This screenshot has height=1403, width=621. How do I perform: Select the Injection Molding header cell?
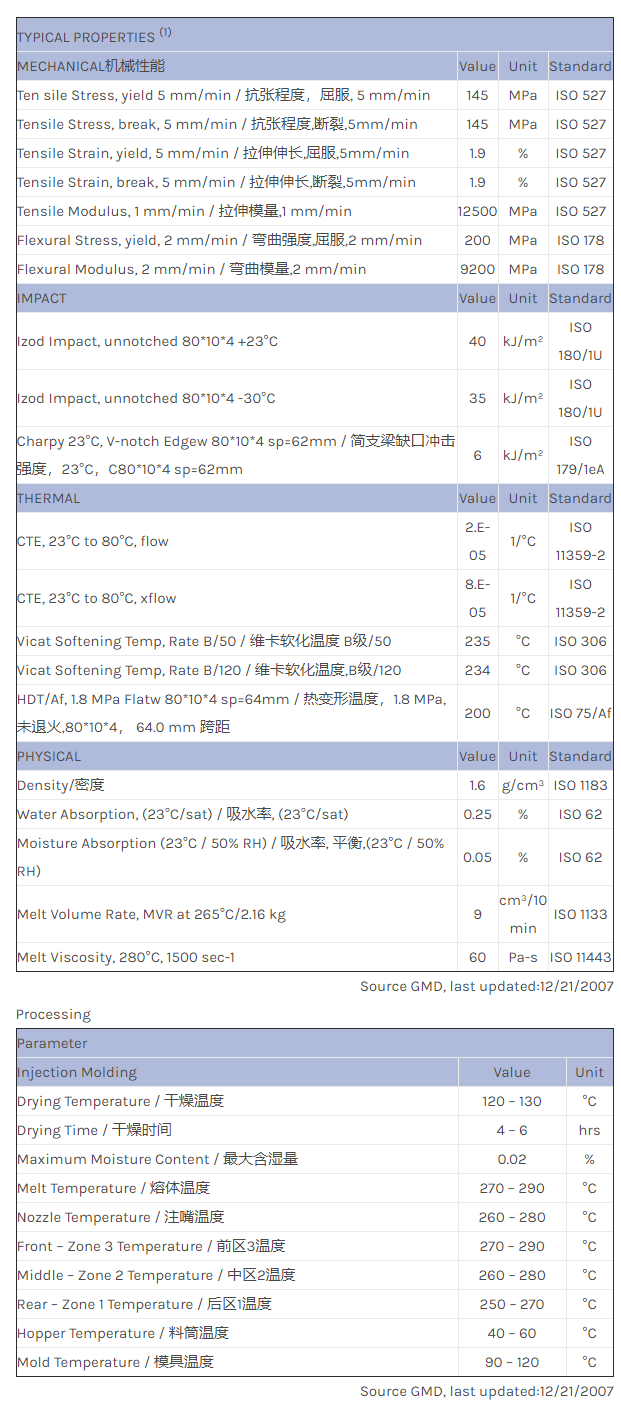tap(77, 1072)
